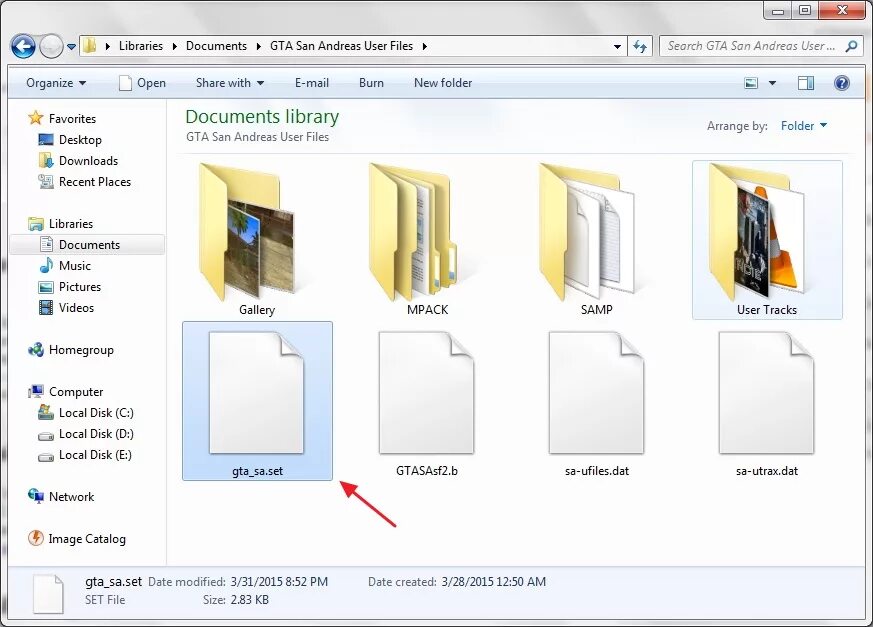Viewport: 873px width, 627px height.
Task: Select the MPACK folder
Action: [427, 239]
